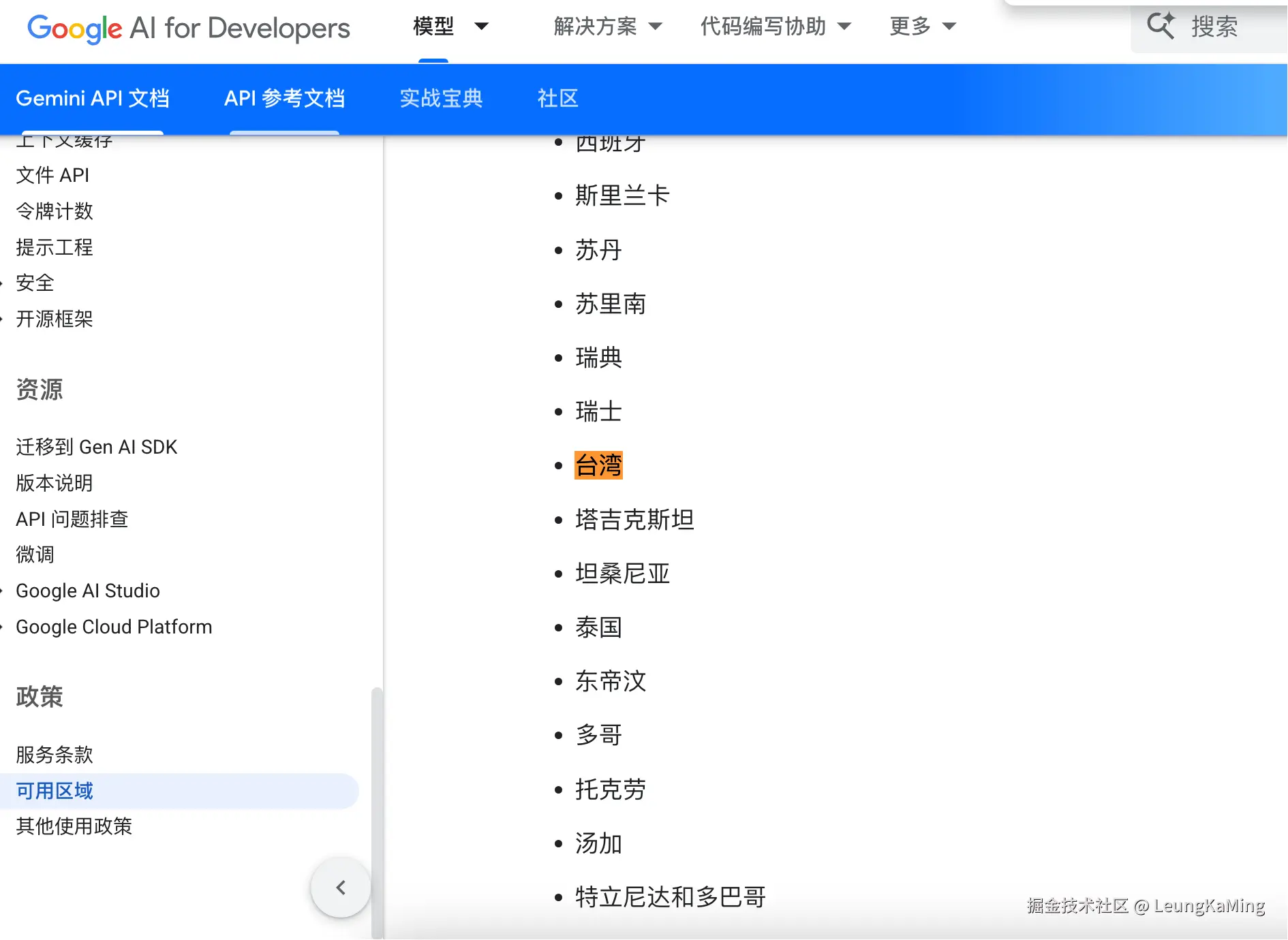Viewport: 1288px width, 940px height.
Task: Click the highlighted 台湾 text
Action: [598, 465]
